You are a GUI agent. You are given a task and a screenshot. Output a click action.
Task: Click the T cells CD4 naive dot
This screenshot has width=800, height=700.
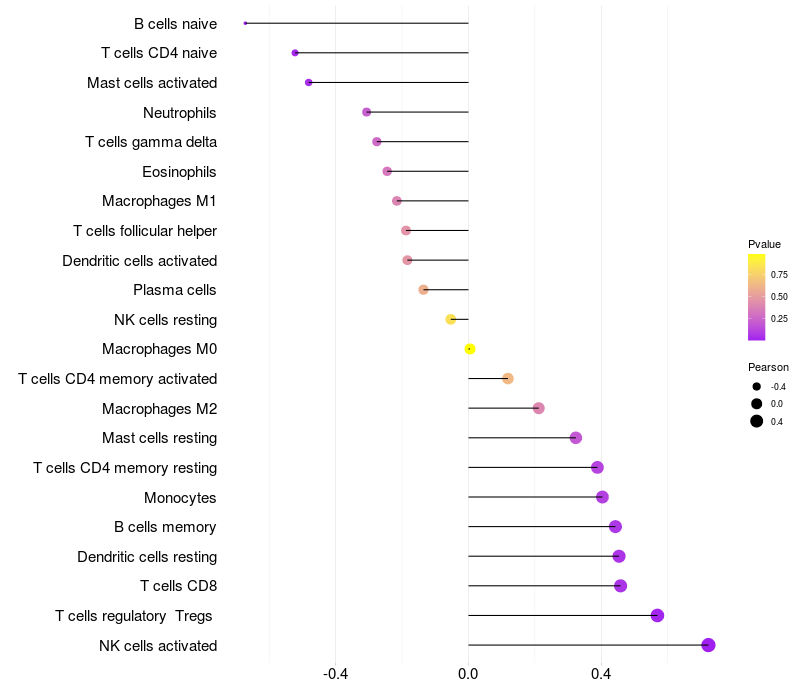[295, 53]
